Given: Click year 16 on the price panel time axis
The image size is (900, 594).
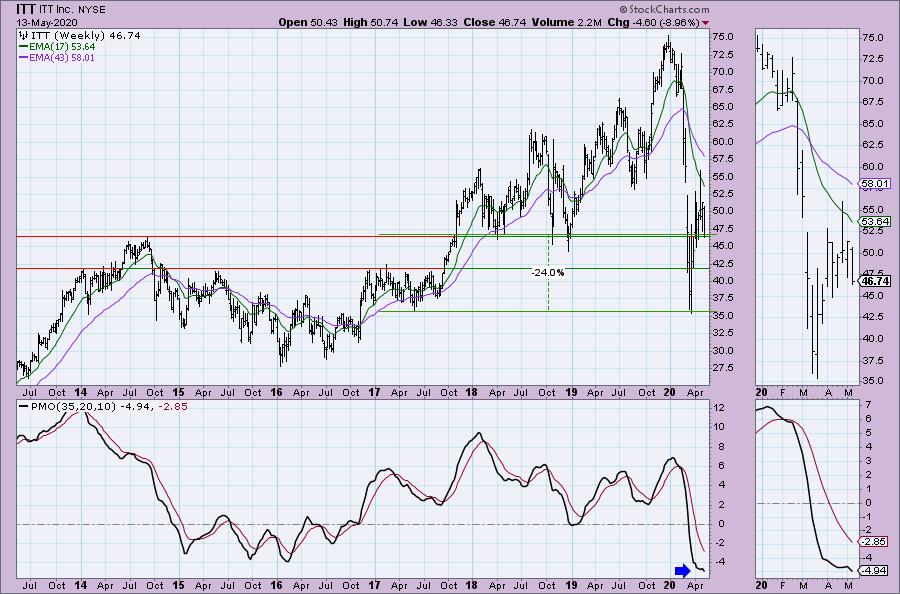Looking at the screenshot, I should (x=276, y=392).
